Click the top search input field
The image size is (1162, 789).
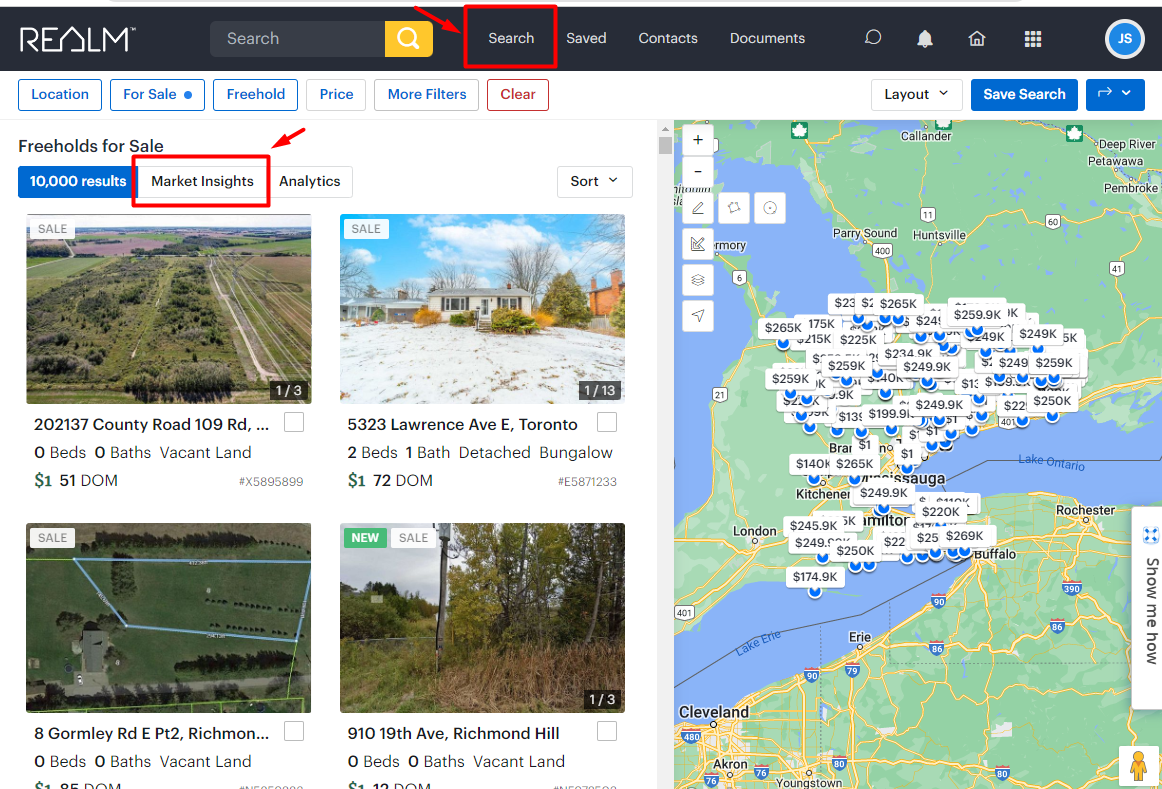click(297, 39)
